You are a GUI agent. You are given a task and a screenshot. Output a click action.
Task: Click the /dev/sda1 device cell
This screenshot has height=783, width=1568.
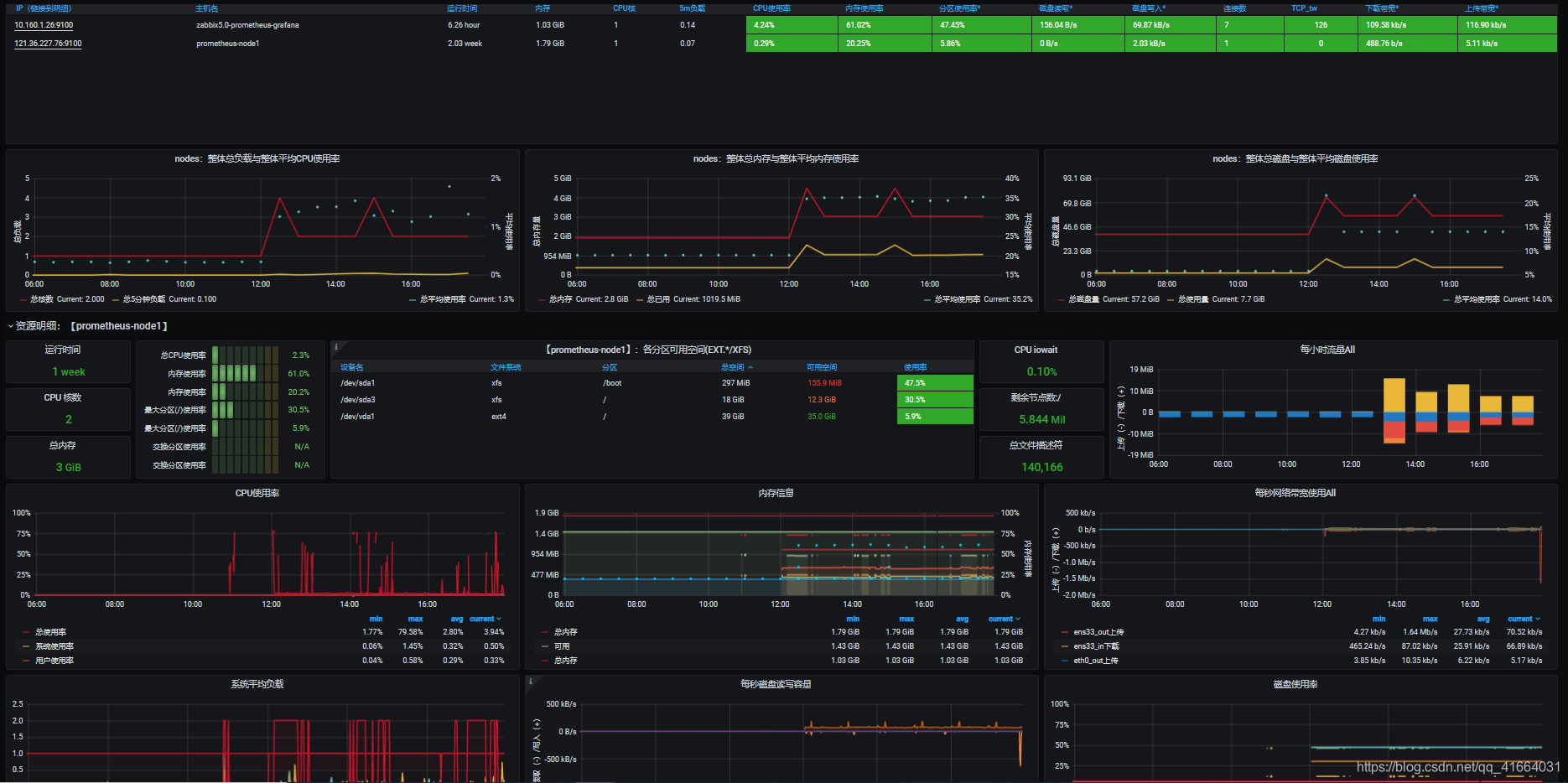click(x=358, y=383)
